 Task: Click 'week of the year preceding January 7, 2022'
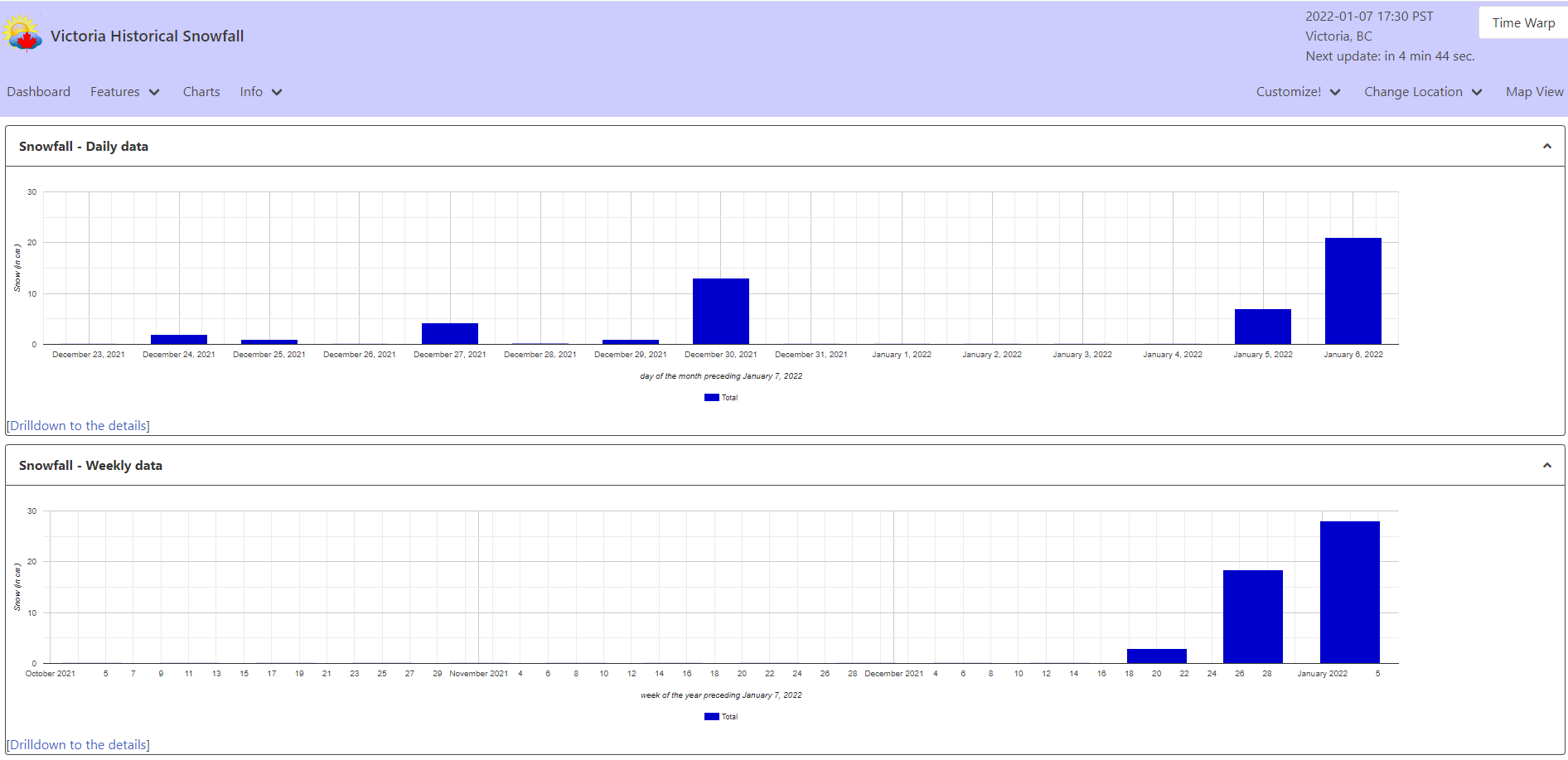721,695
